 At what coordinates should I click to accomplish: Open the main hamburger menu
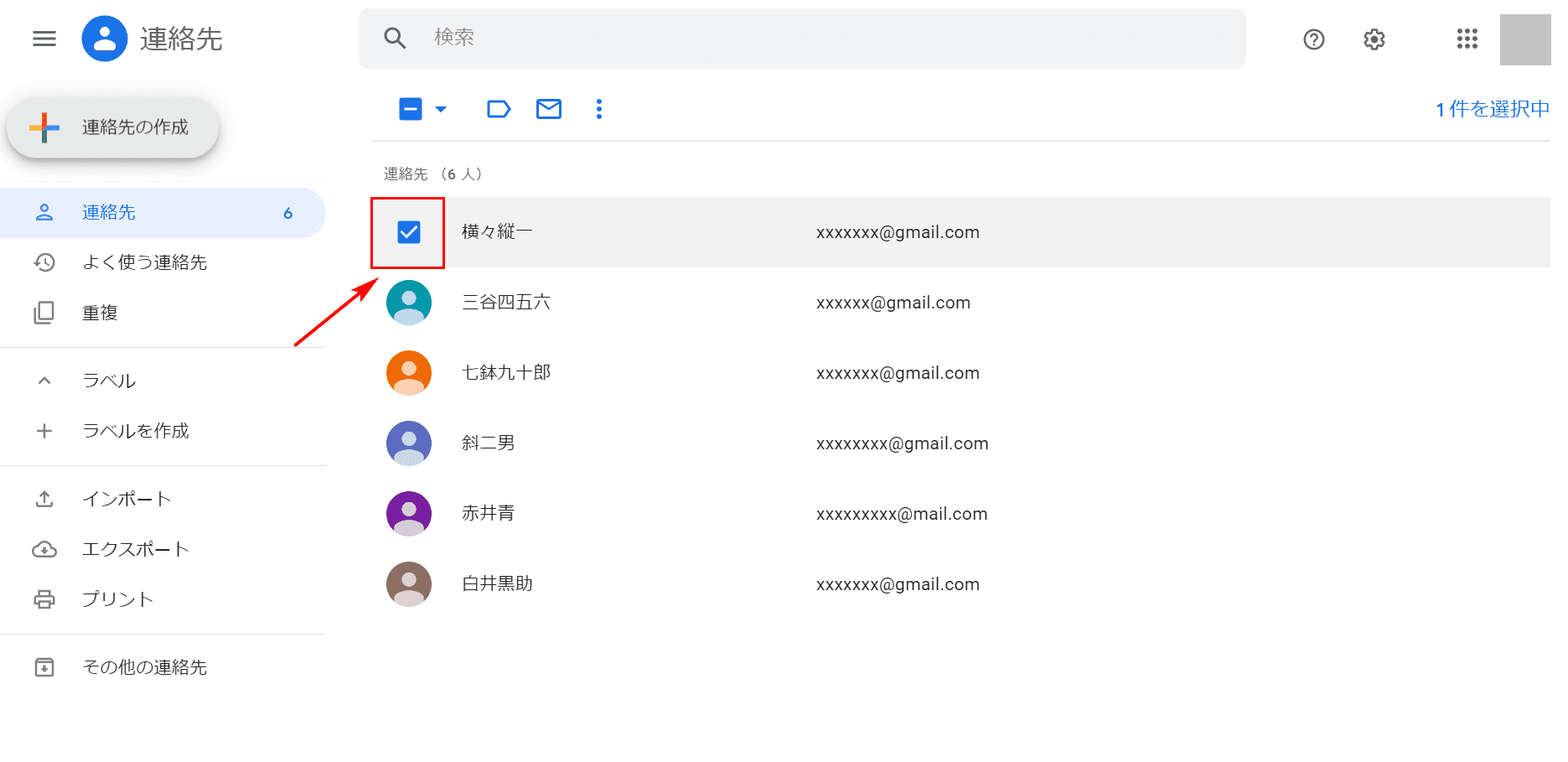pos(44,39)
